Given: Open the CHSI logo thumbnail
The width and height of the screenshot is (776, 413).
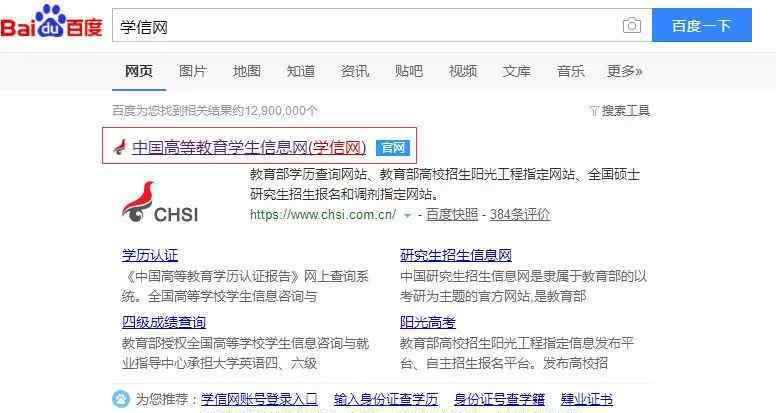Looking at the screenshot, I should tap(160, 203).
